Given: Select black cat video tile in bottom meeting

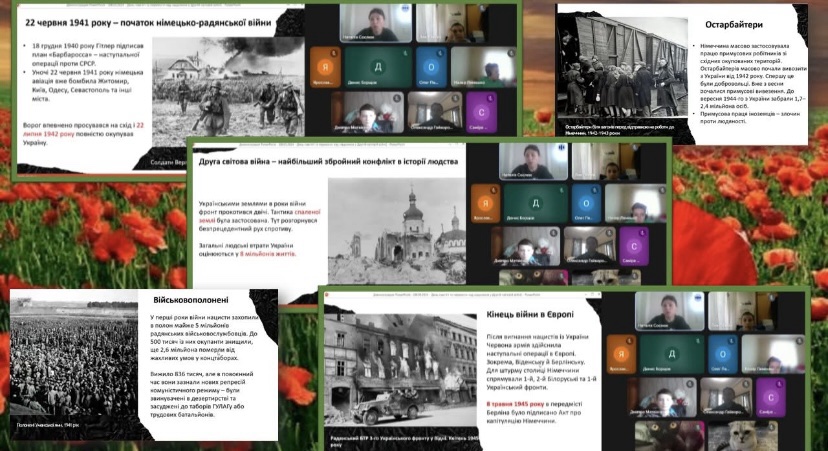Looking at the screenshot, I should coord(670,436).
